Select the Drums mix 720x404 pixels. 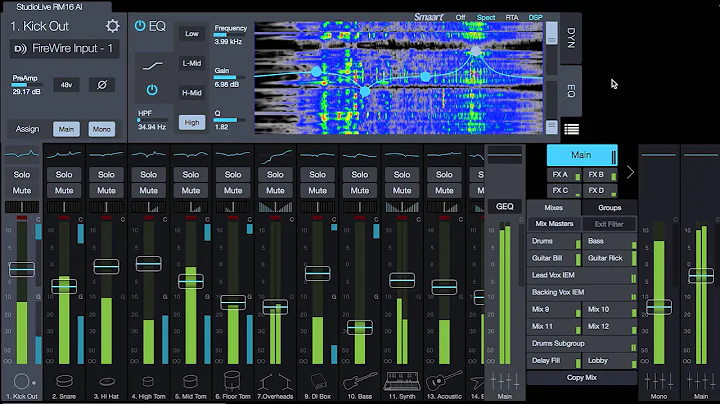pos(554,241)
